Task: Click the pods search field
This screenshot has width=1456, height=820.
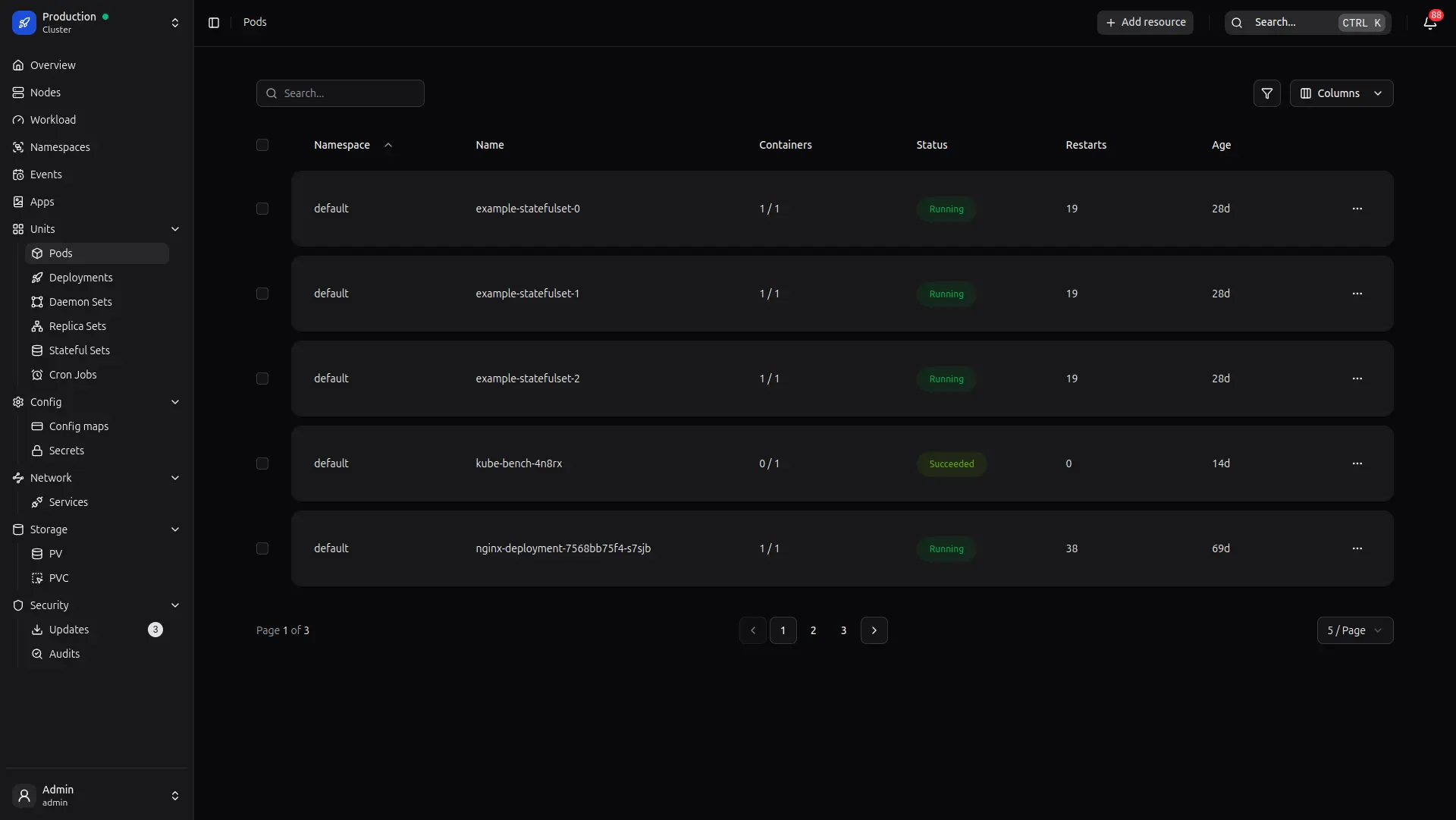Action: (x=340, y=93)
